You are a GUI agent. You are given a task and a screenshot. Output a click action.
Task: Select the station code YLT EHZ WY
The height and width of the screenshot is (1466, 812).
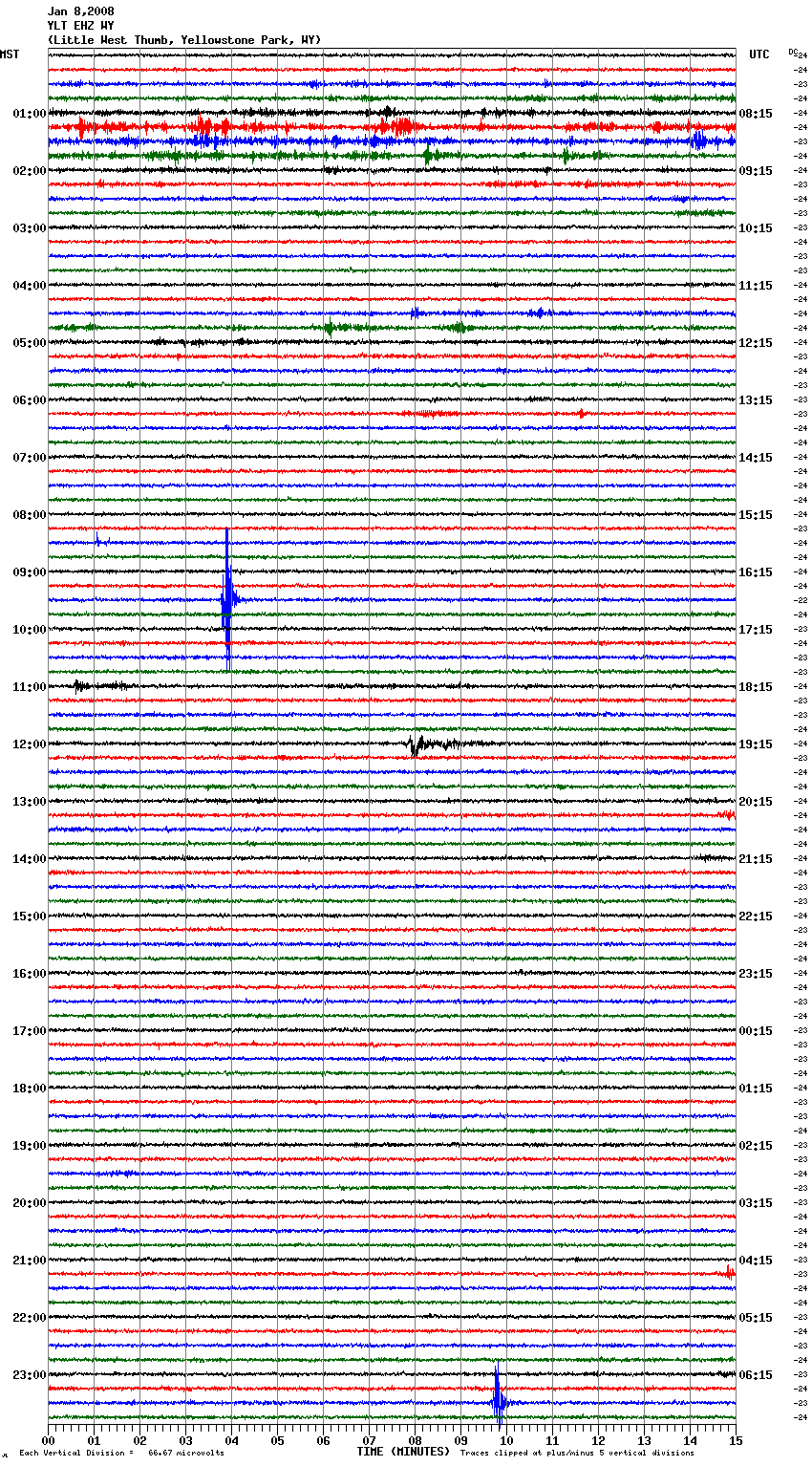point(80,26)
